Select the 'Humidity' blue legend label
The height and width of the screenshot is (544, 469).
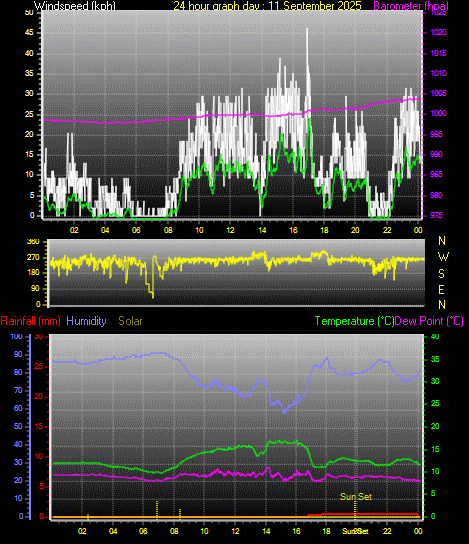coord(86,321)
